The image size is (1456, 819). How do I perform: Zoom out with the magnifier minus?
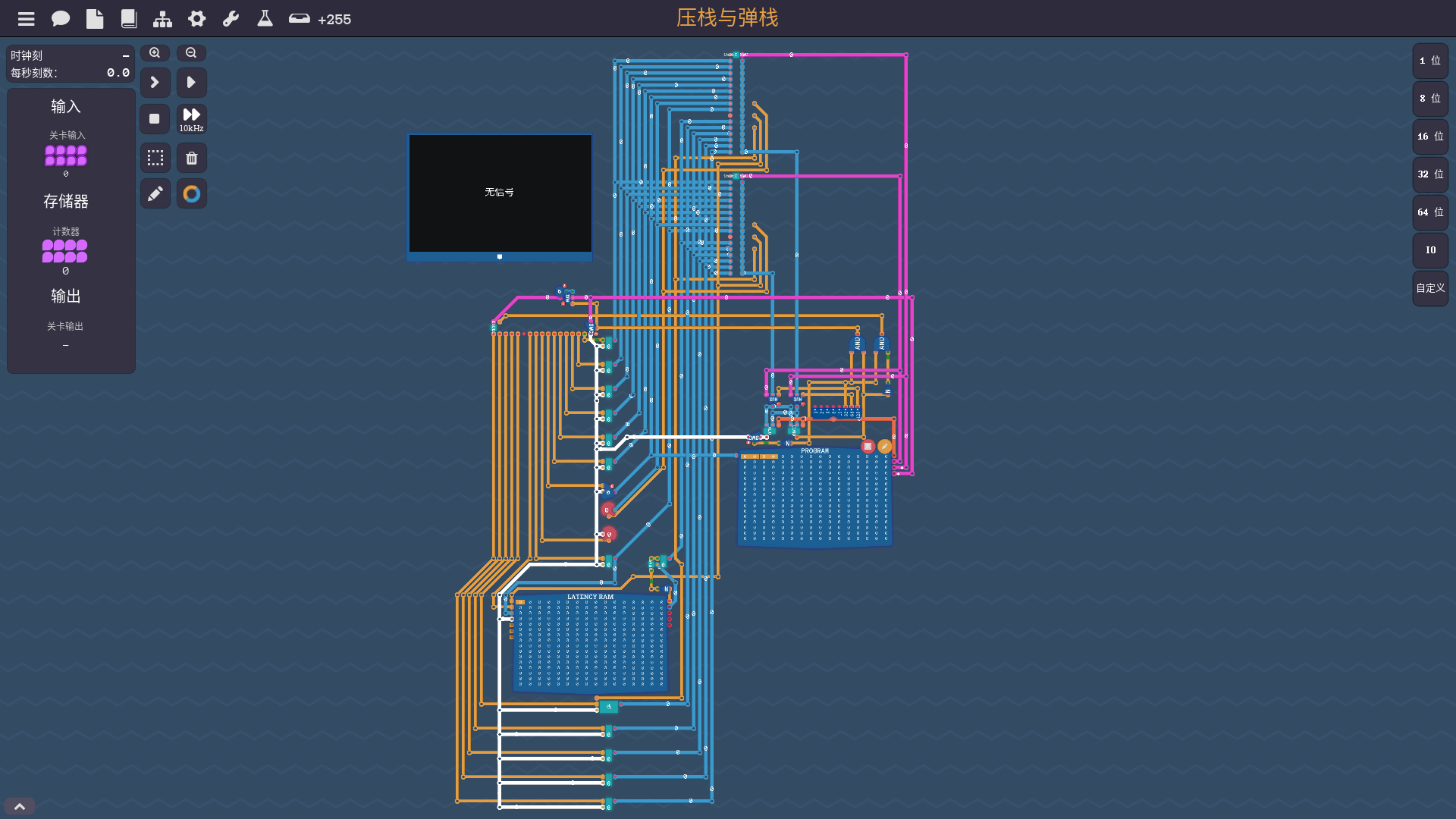pos(191,53)
